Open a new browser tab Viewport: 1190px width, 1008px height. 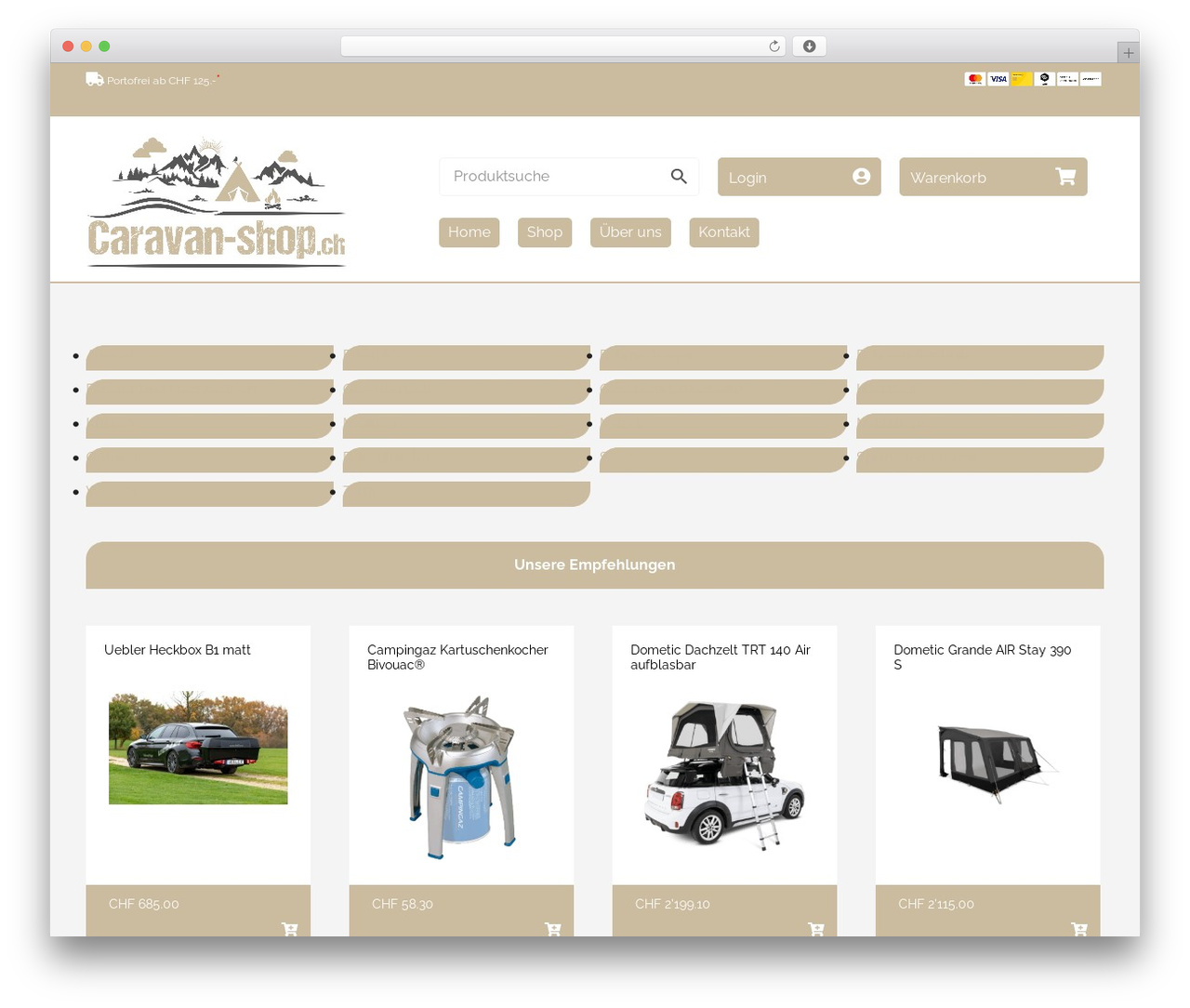(1128, 53)
